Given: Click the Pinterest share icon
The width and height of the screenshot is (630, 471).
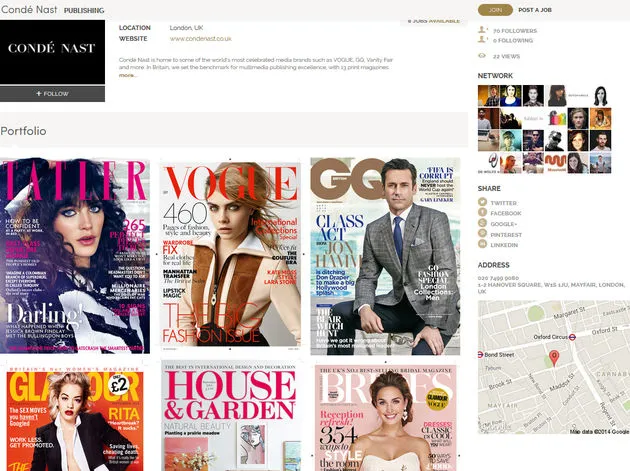Looking at the screenshot, I should coord(482,233).
